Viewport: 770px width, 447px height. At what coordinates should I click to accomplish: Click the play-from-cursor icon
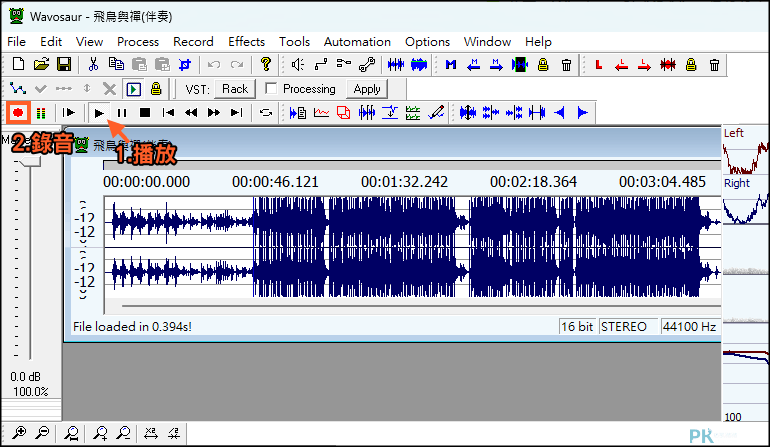[x=69, y=113]
